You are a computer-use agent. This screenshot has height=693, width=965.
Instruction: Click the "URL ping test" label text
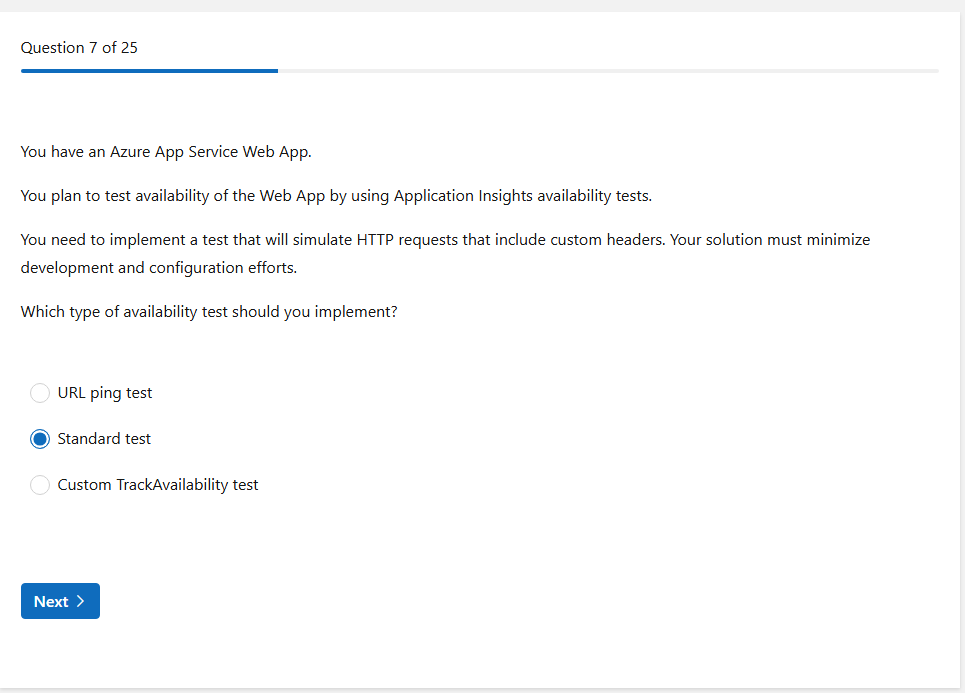(105, 393)
